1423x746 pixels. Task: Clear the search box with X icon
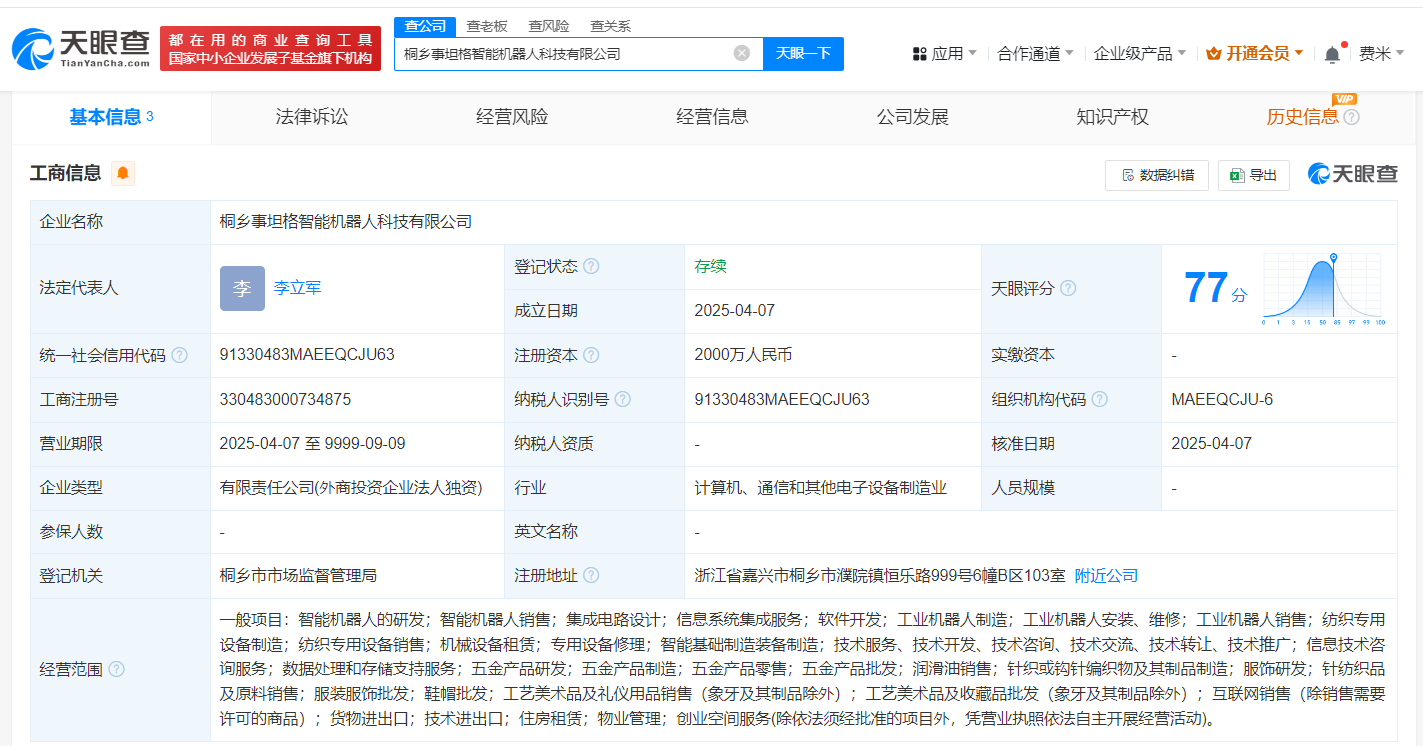741,53
